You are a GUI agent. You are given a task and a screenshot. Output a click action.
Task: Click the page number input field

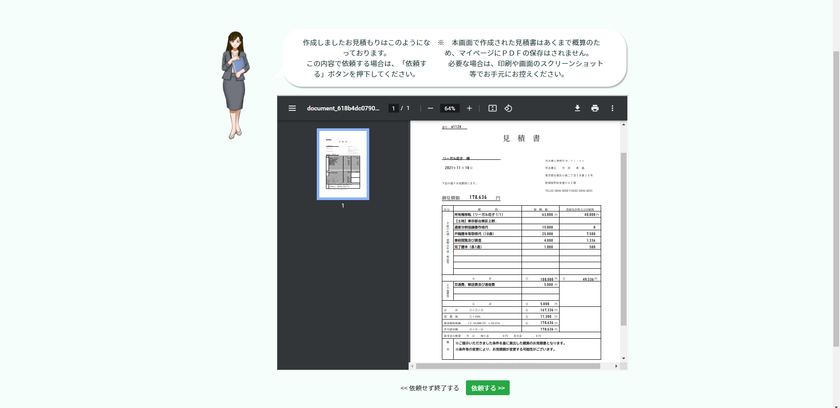[x=393, y=108]
